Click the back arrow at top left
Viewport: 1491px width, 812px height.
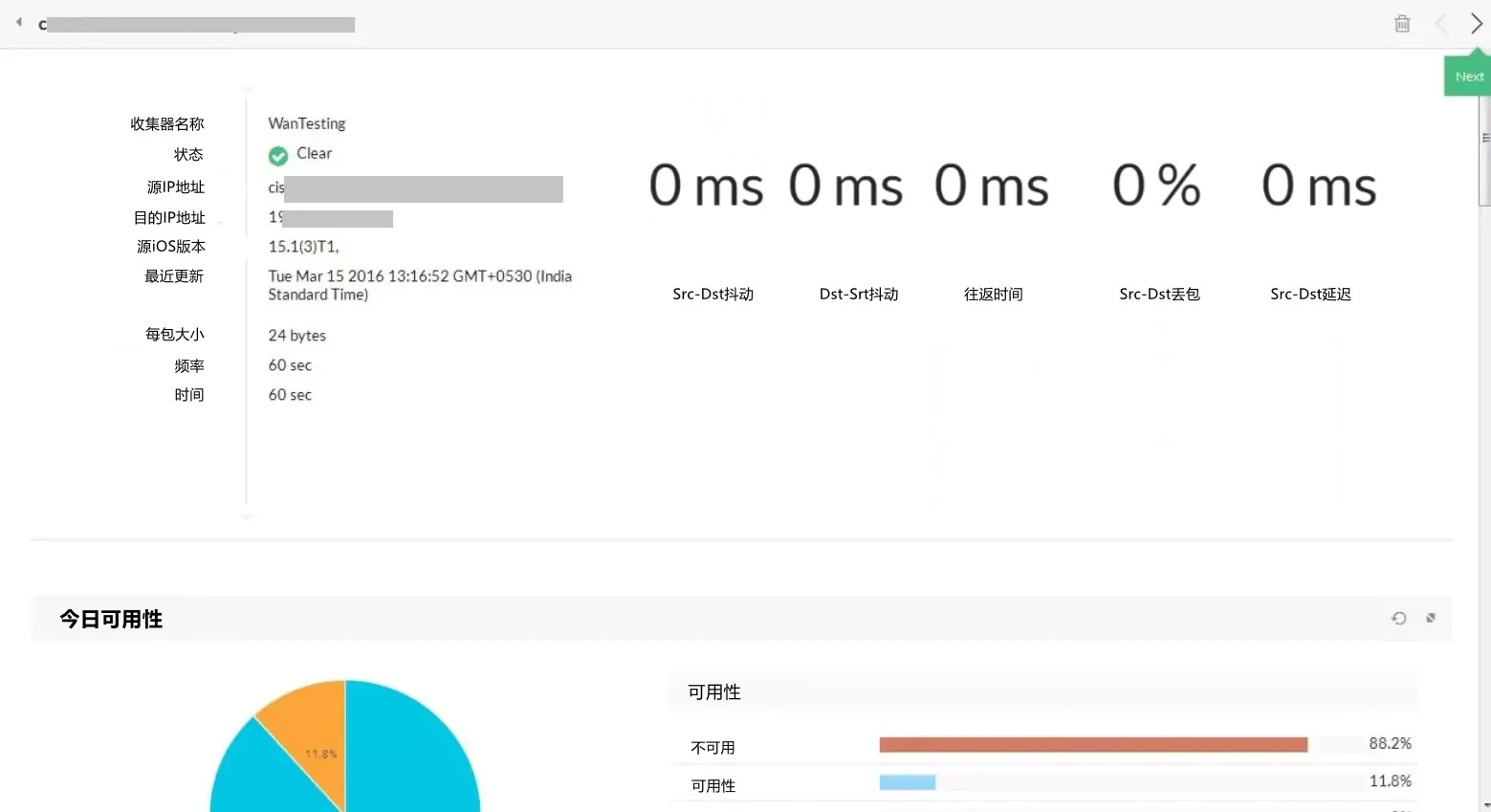click(x=19, y=22)
